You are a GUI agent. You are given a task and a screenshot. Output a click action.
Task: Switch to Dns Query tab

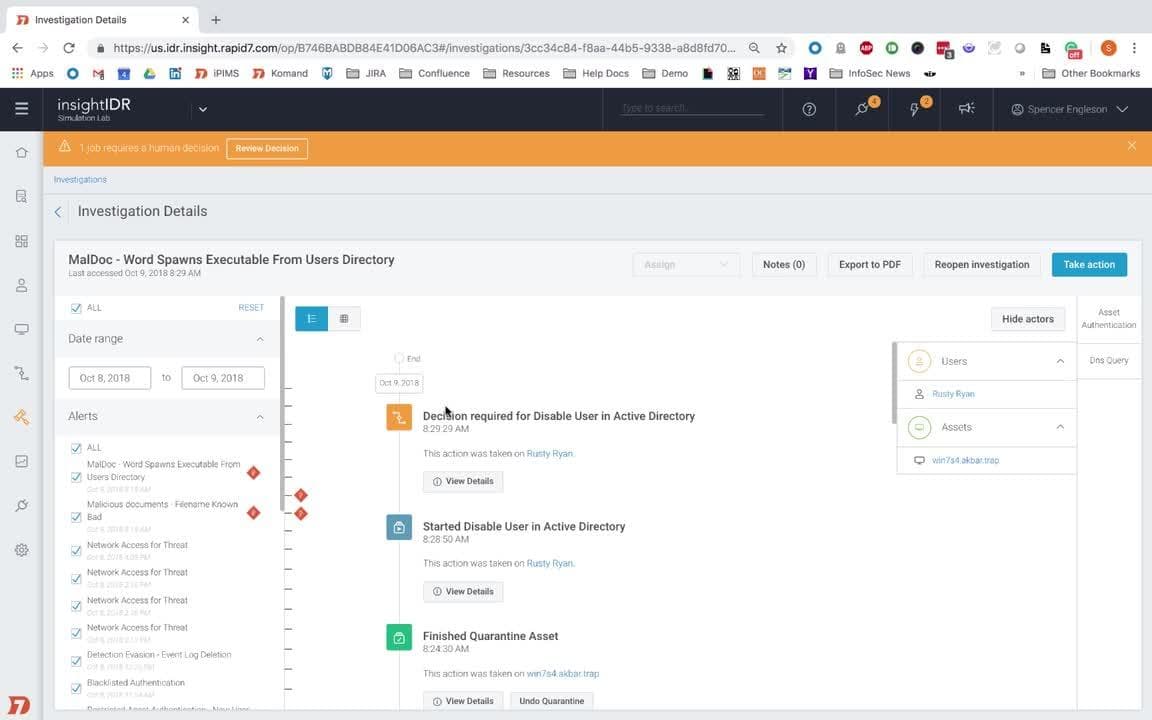click(1109, 360)
